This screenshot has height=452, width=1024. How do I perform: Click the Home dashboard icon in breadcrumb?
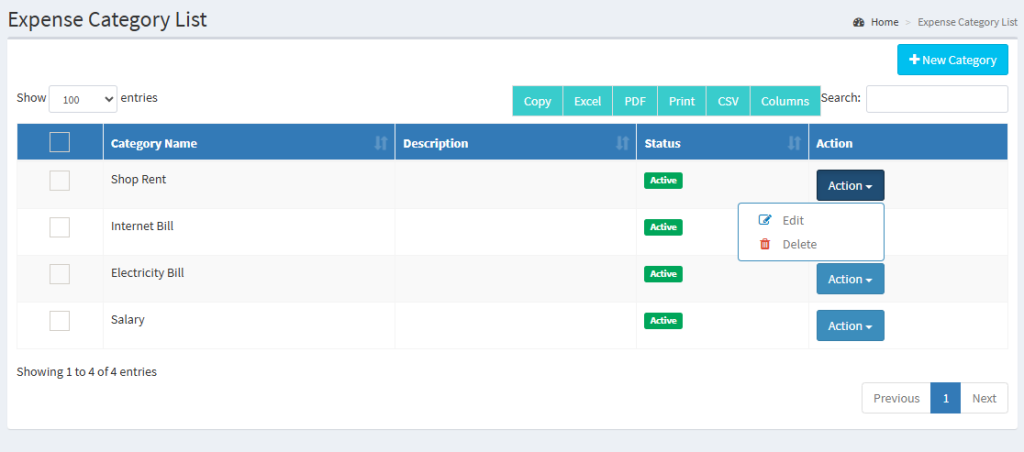(x=858, y=22)
